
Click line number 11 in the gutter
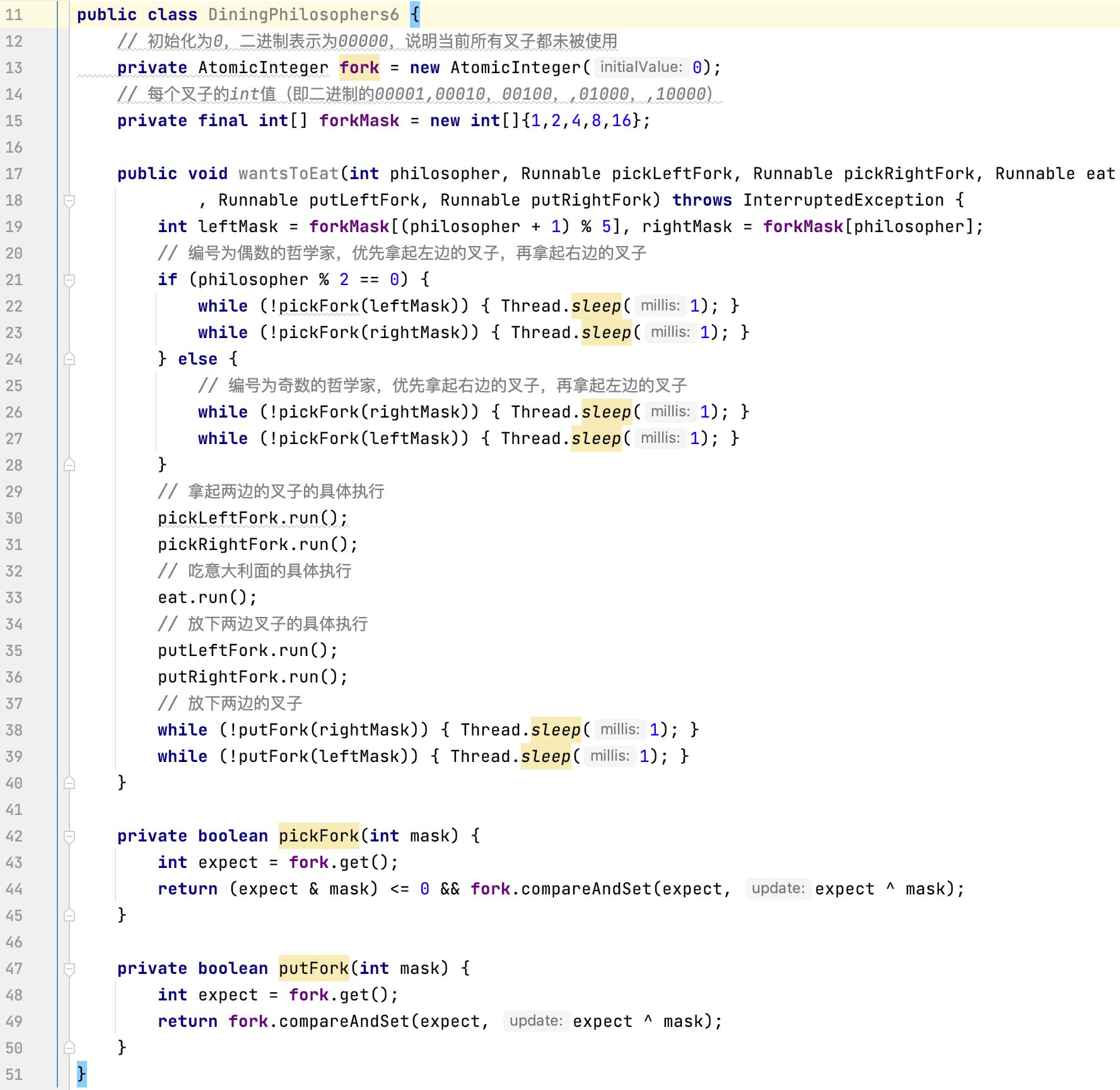pos(14,15)
